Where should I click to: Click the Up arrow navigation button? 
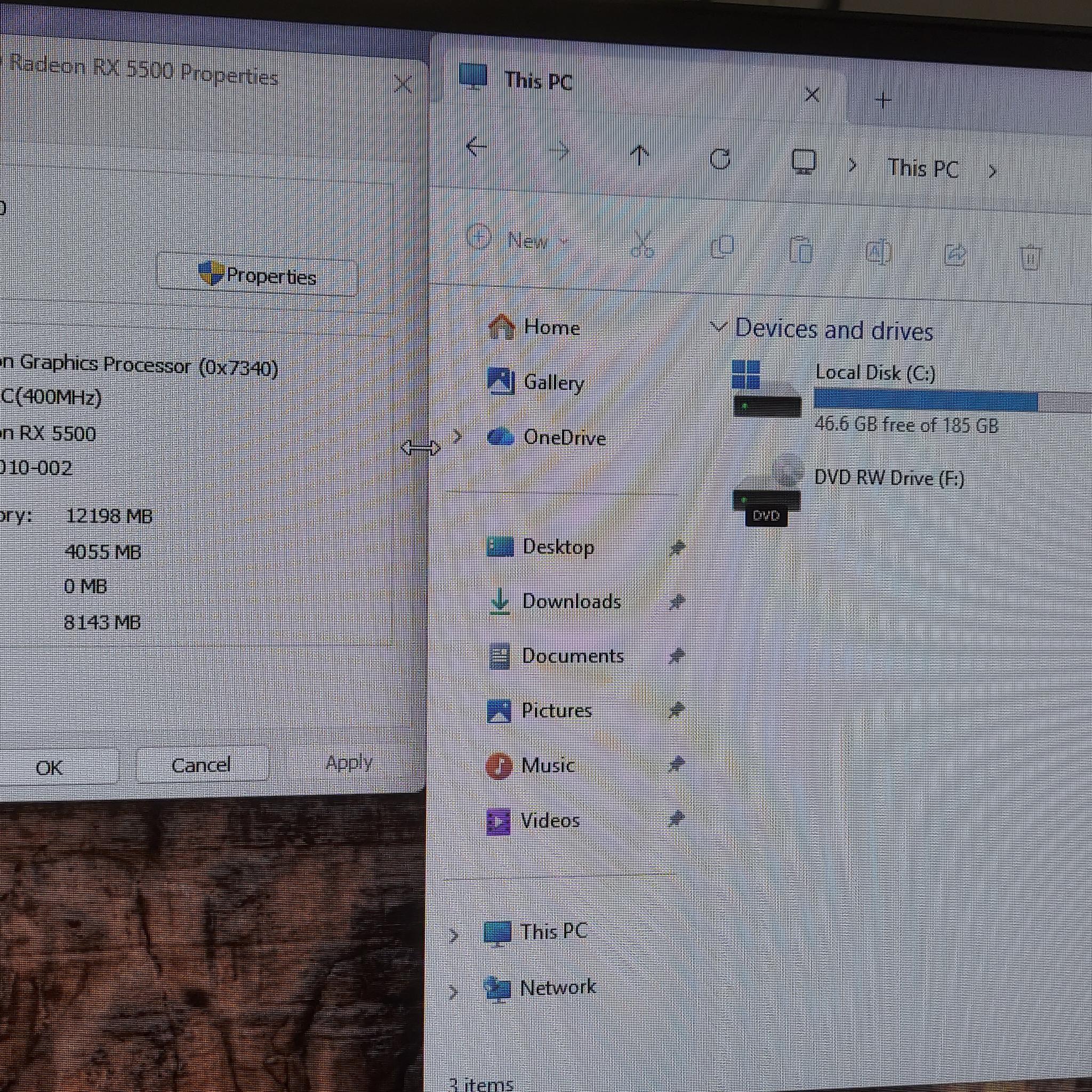pyautogui.click(x=639, y=154)
